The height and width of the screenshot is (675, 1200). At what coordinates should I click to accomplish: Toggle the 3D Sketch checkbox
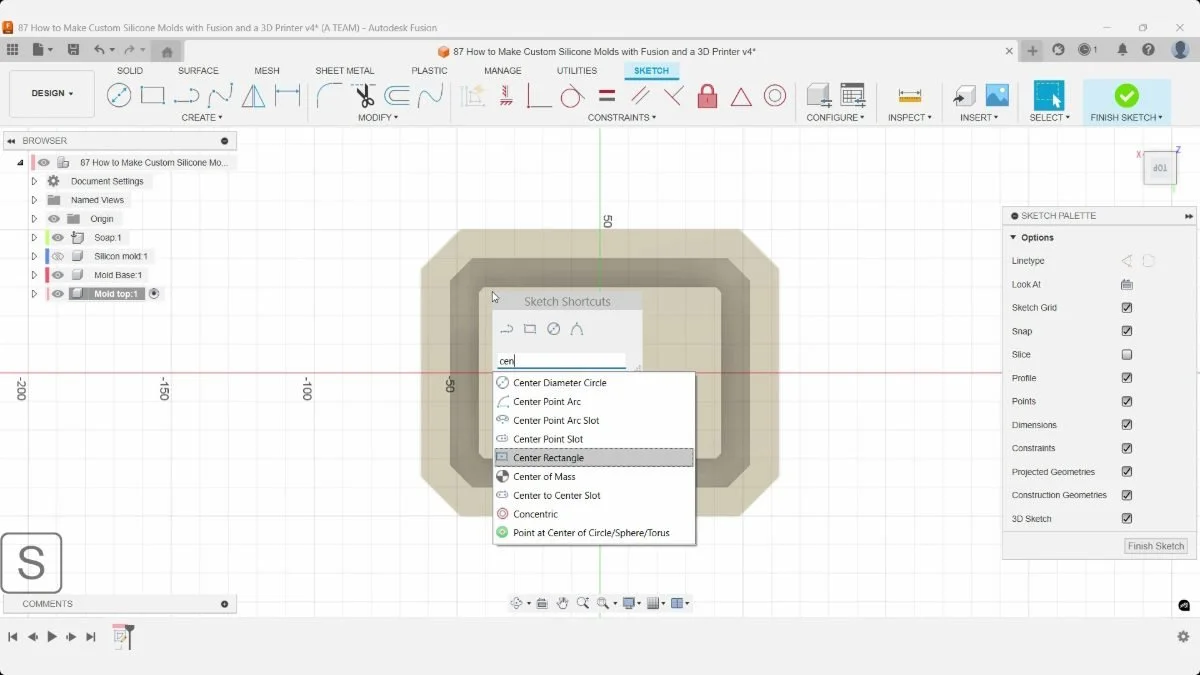click(1127, 519)
